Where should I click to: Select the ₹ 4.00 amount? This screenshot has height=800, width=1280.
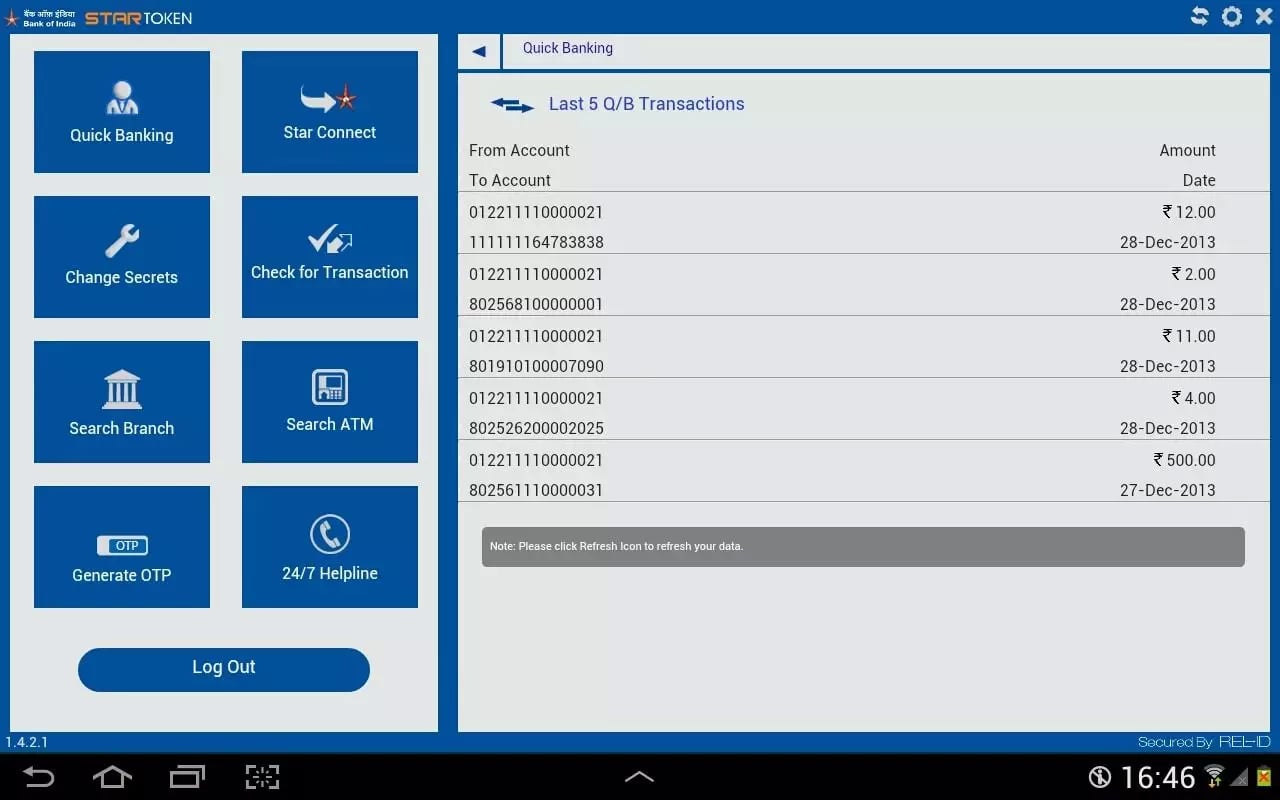click(x=1194, y=398)
